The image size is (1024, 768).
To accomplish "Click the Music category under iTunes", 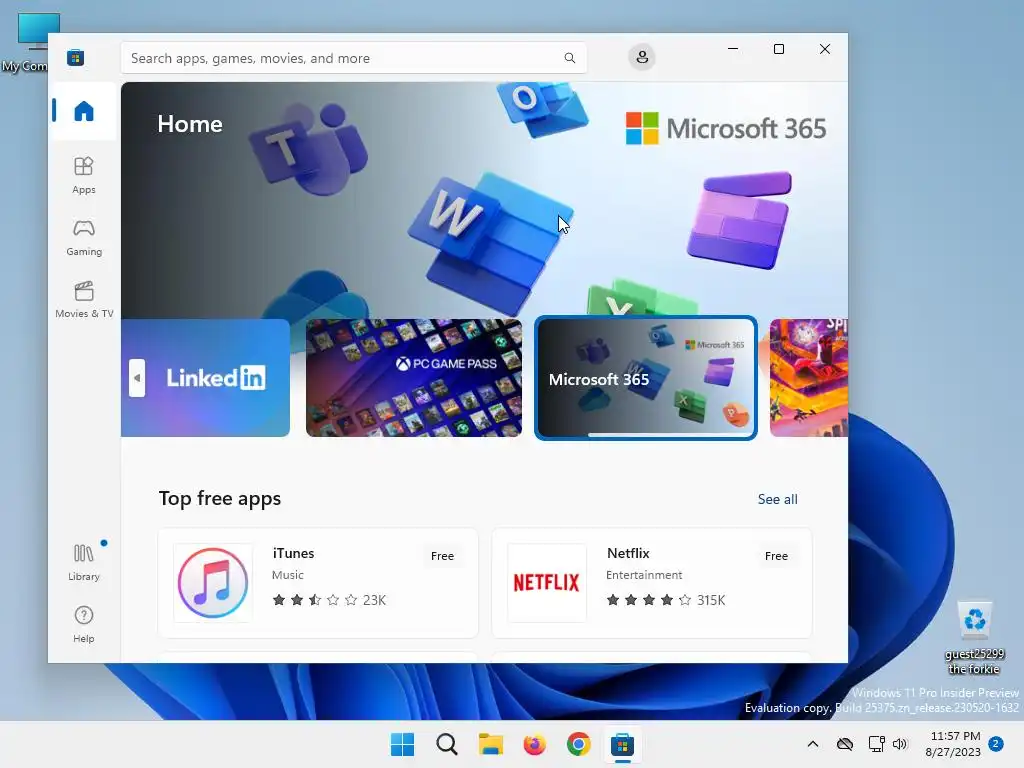I will tap(287, 575).
